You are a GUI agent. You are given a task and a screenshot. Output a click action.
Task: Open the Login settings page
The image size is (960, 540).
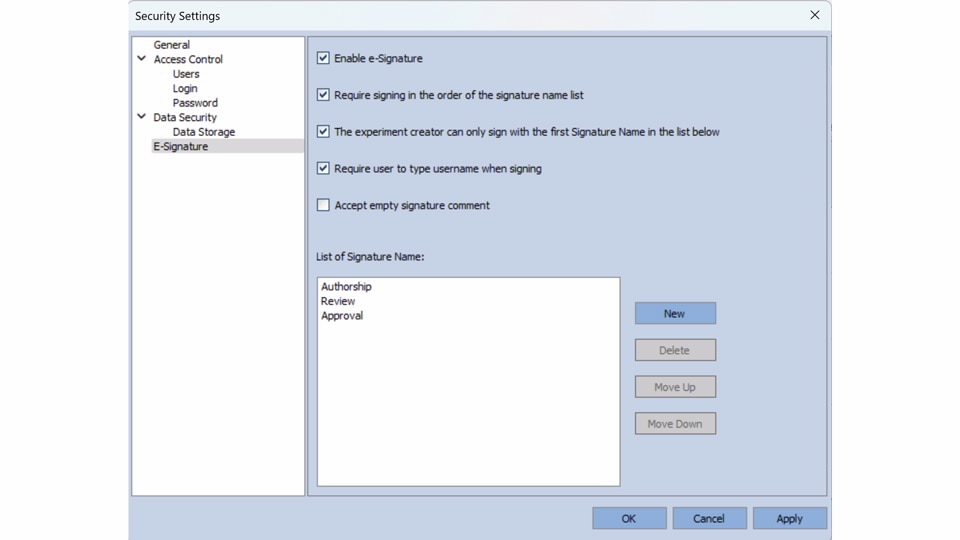click(185, 88)
